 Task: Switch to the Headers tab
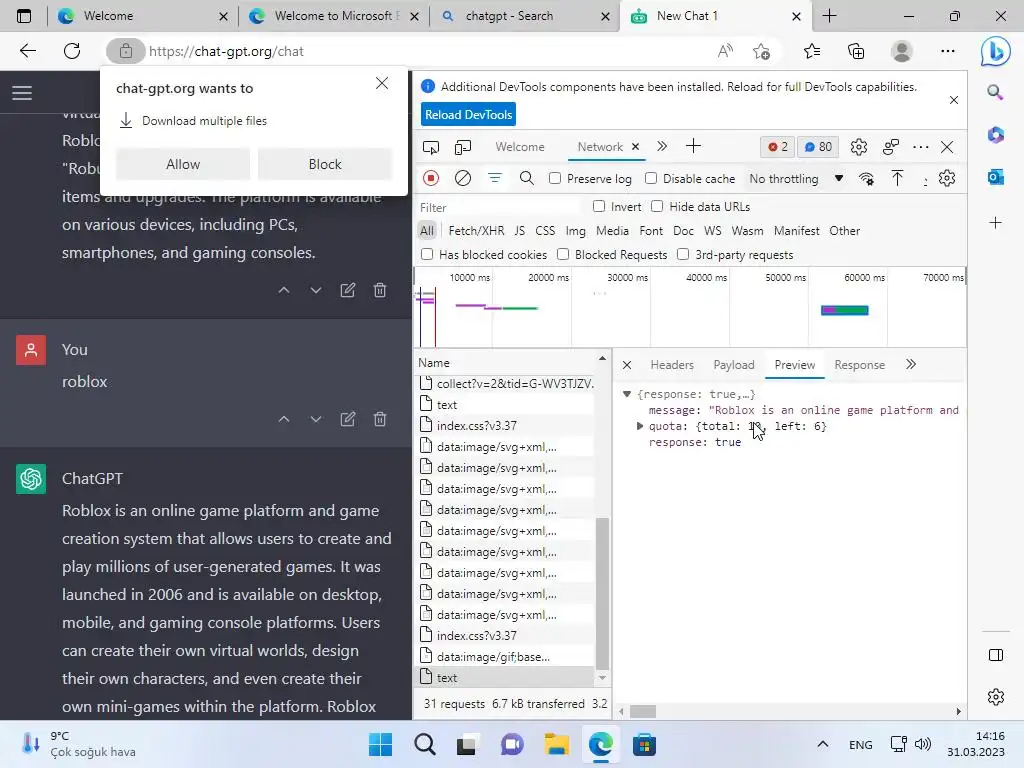click(671, 365)
